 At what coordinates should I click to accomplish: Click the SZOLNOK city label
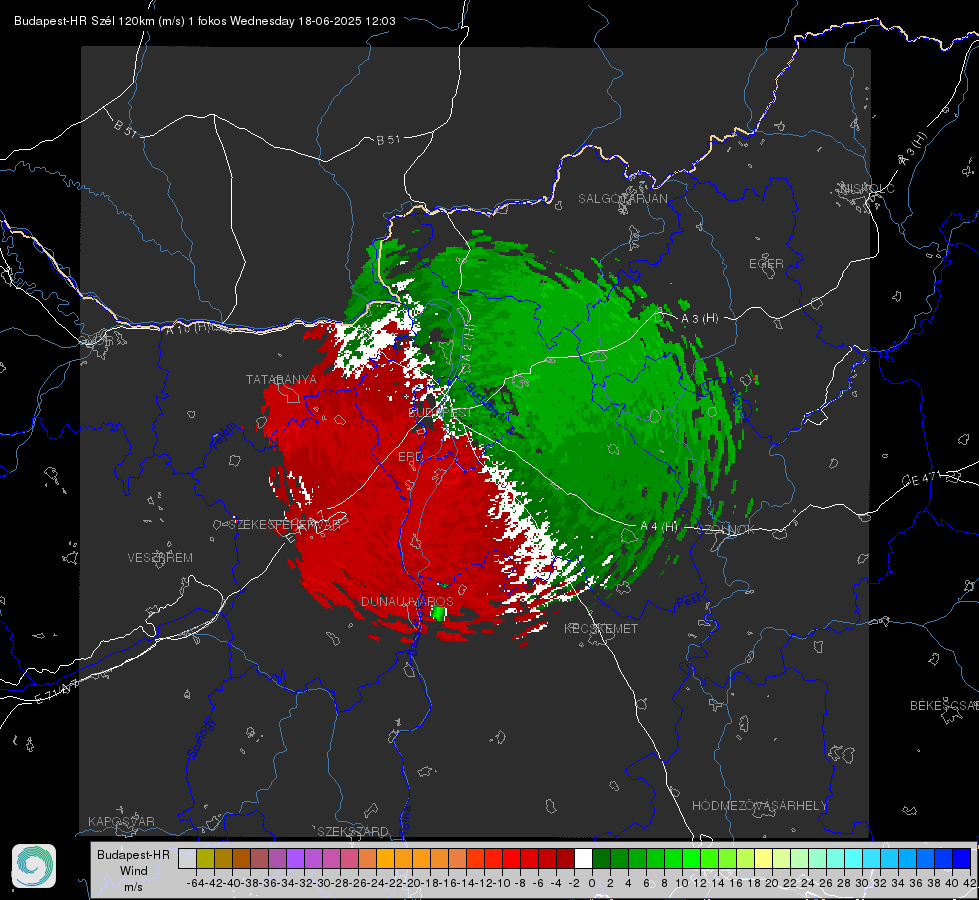(x=726, y=529)
